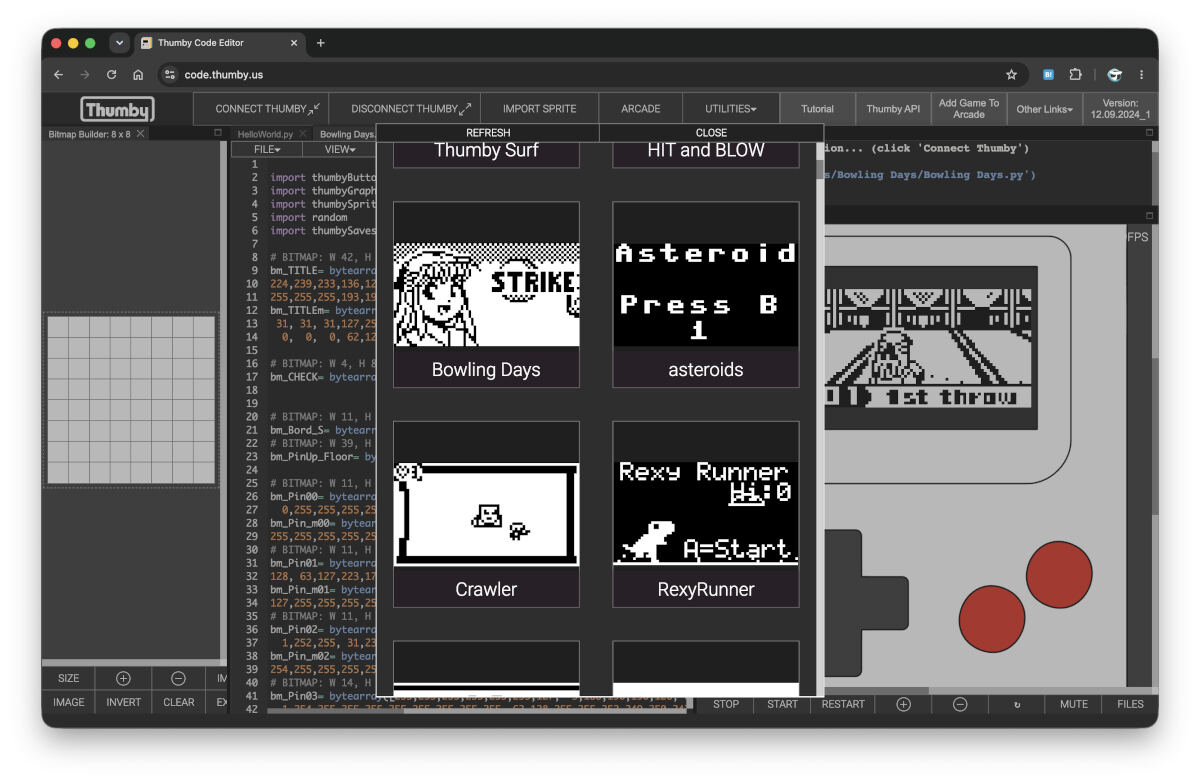Open the Utilities dropdown menu

[733, 109]
